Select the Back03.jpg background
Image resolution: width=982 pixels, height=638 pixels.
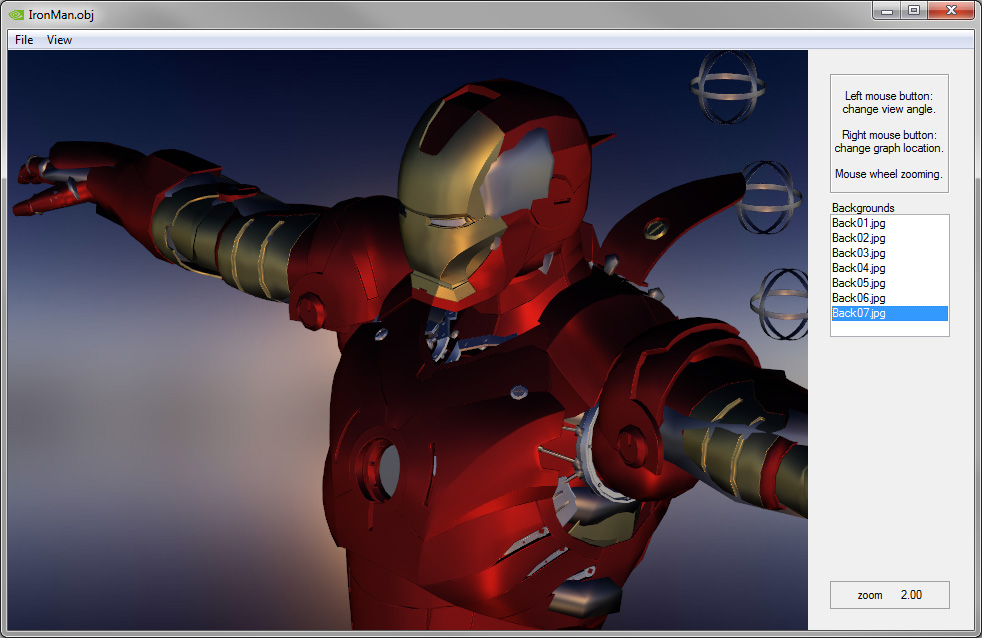(858, 253)
